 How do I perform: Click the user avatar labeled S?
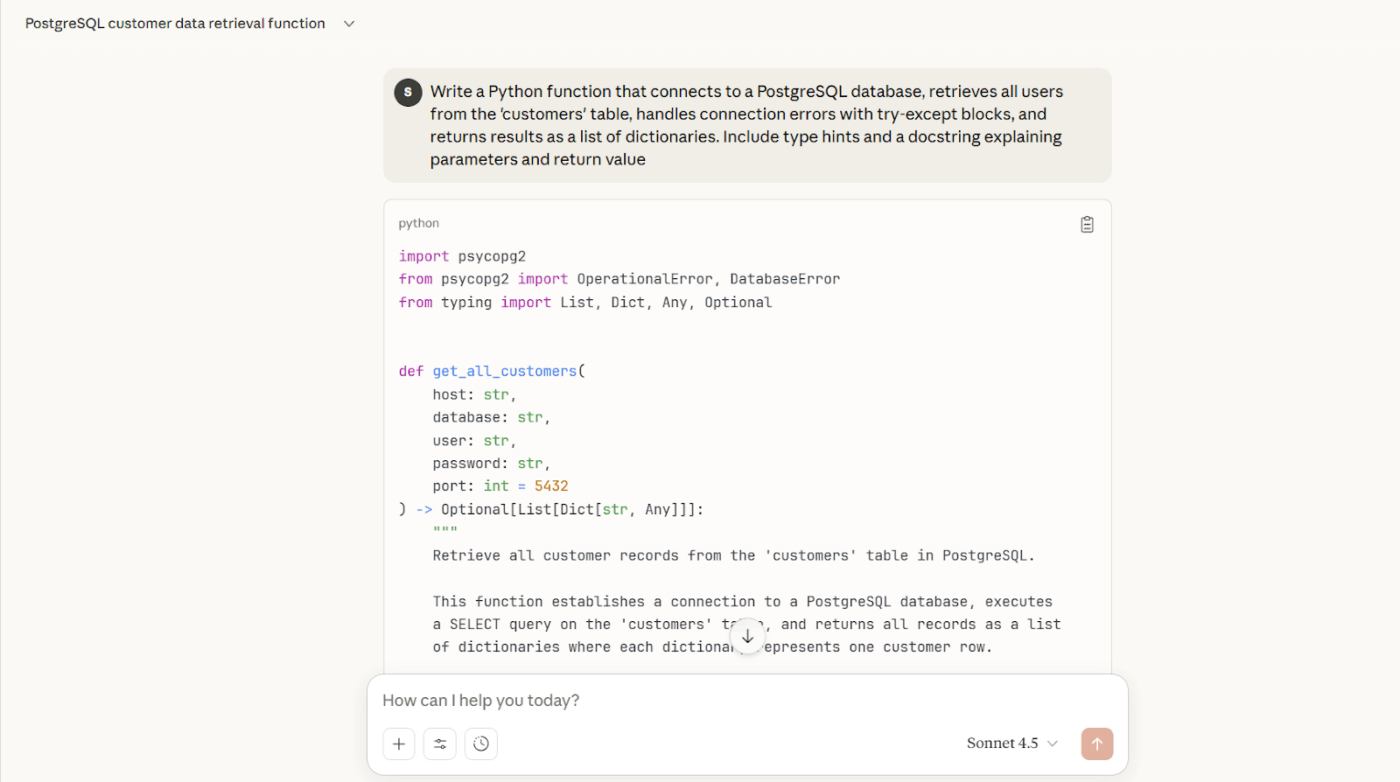[407, 91]
